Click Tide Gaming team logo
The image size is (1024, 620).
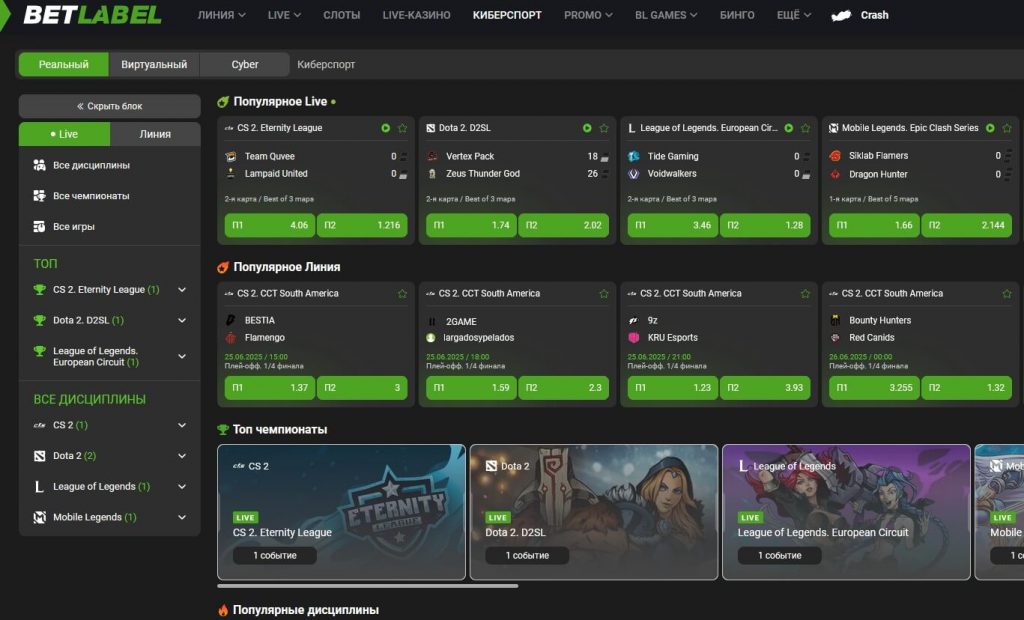click(633, 156)
